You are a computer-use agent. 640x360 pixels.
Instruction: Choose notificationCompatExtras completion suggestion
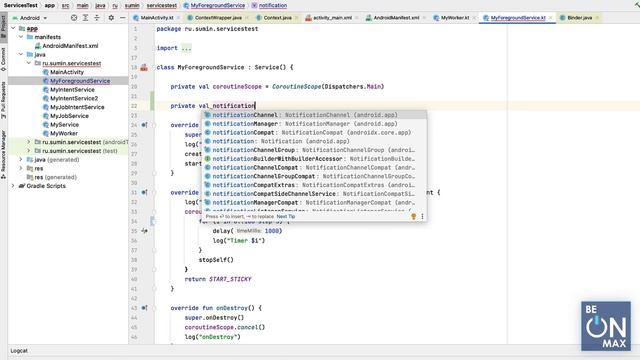pyautogui.click(x=315, y=185)
